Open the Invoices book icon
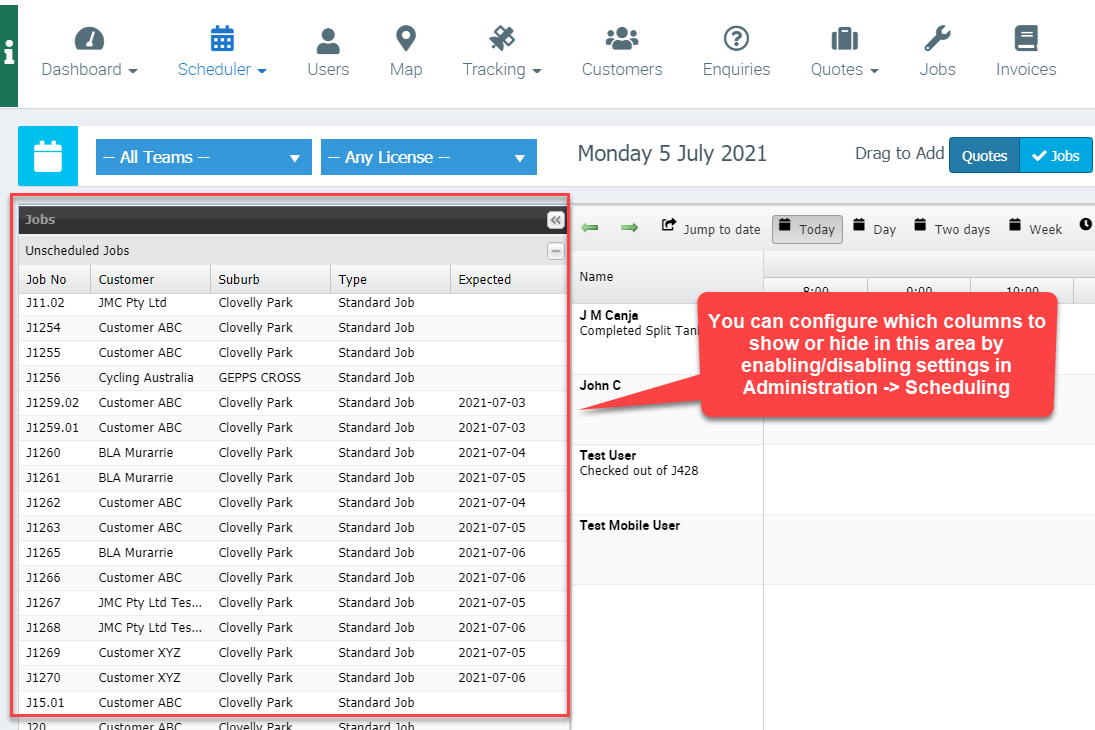1095x730 pixels. (1026, 39)
